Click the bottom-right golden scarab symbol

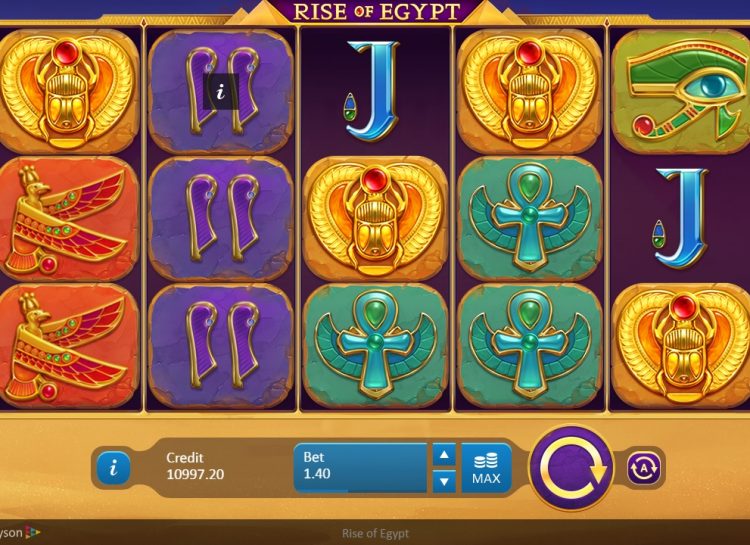click(681, 346)
